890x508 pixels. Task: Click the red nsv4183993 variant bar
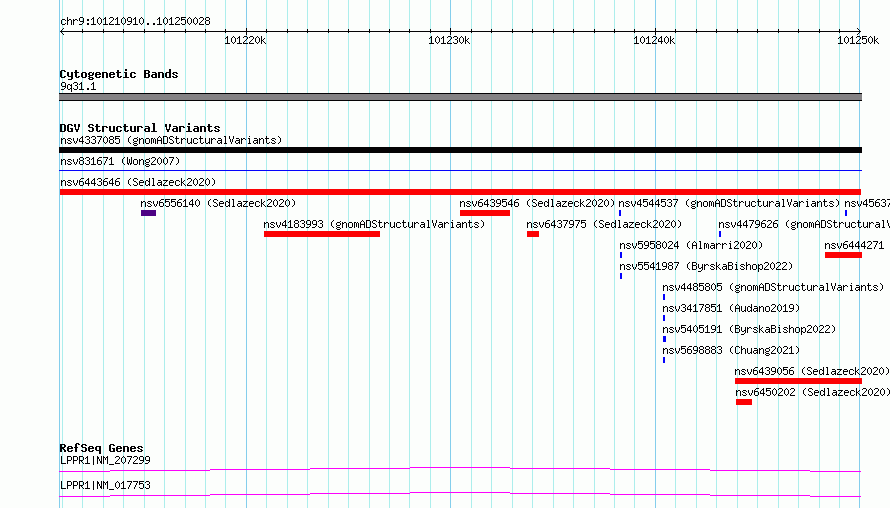[322, 234]
